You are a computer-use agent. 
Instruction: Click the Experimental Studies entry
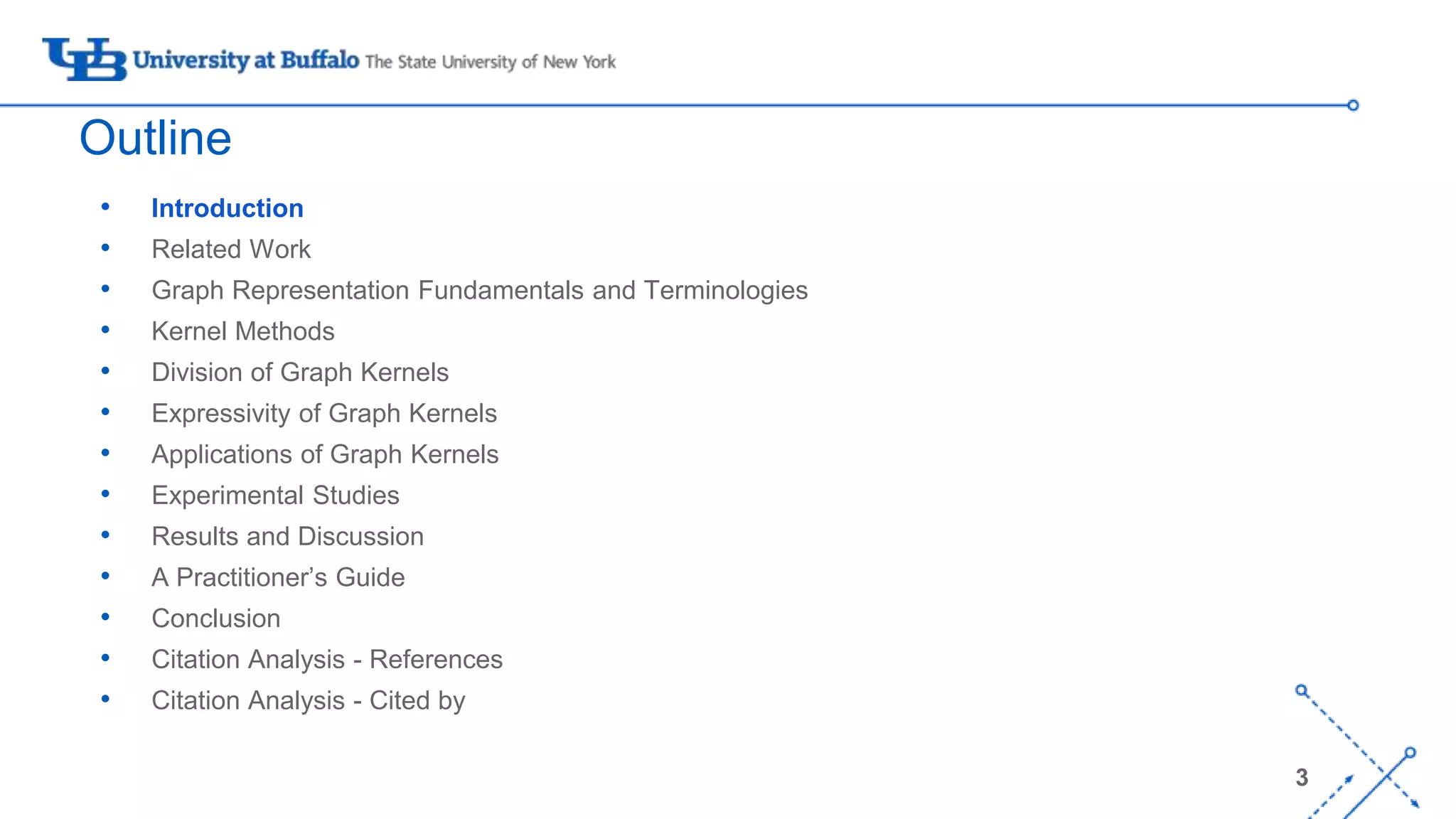coord(275,496)
